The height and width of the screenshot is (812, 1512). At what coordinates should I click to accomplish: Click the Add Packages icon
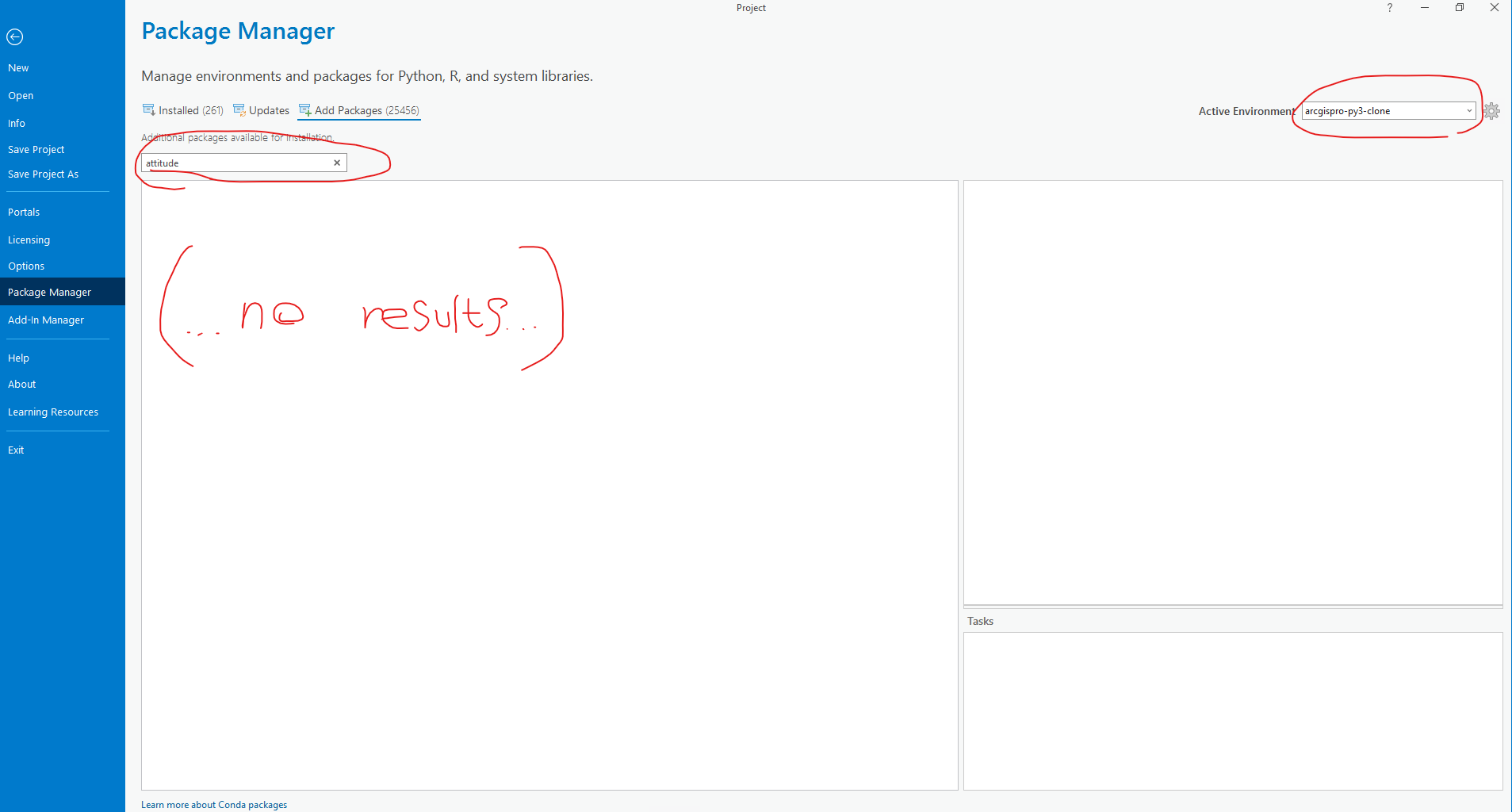pyautogui.click(x=304, y=110)
